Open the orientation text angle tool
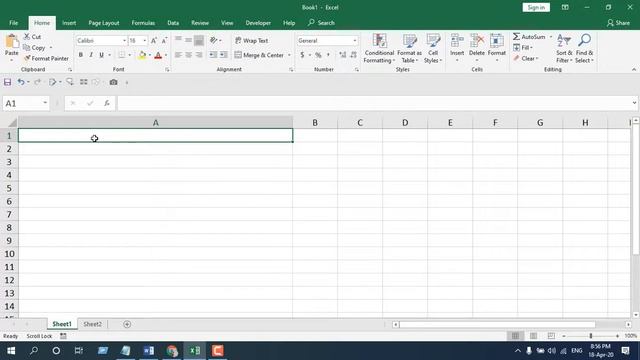The image size is (640, 360). point(214,40)
